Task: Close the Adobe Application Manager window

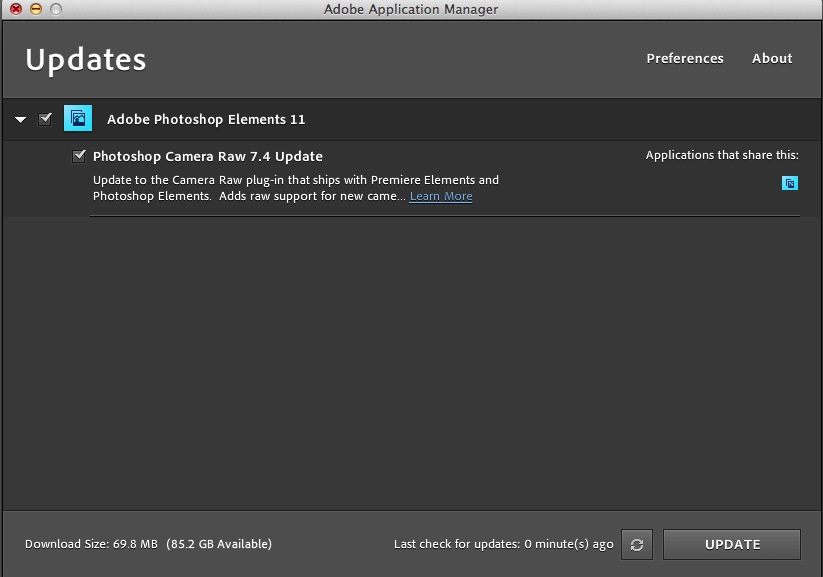Action: 16,9
